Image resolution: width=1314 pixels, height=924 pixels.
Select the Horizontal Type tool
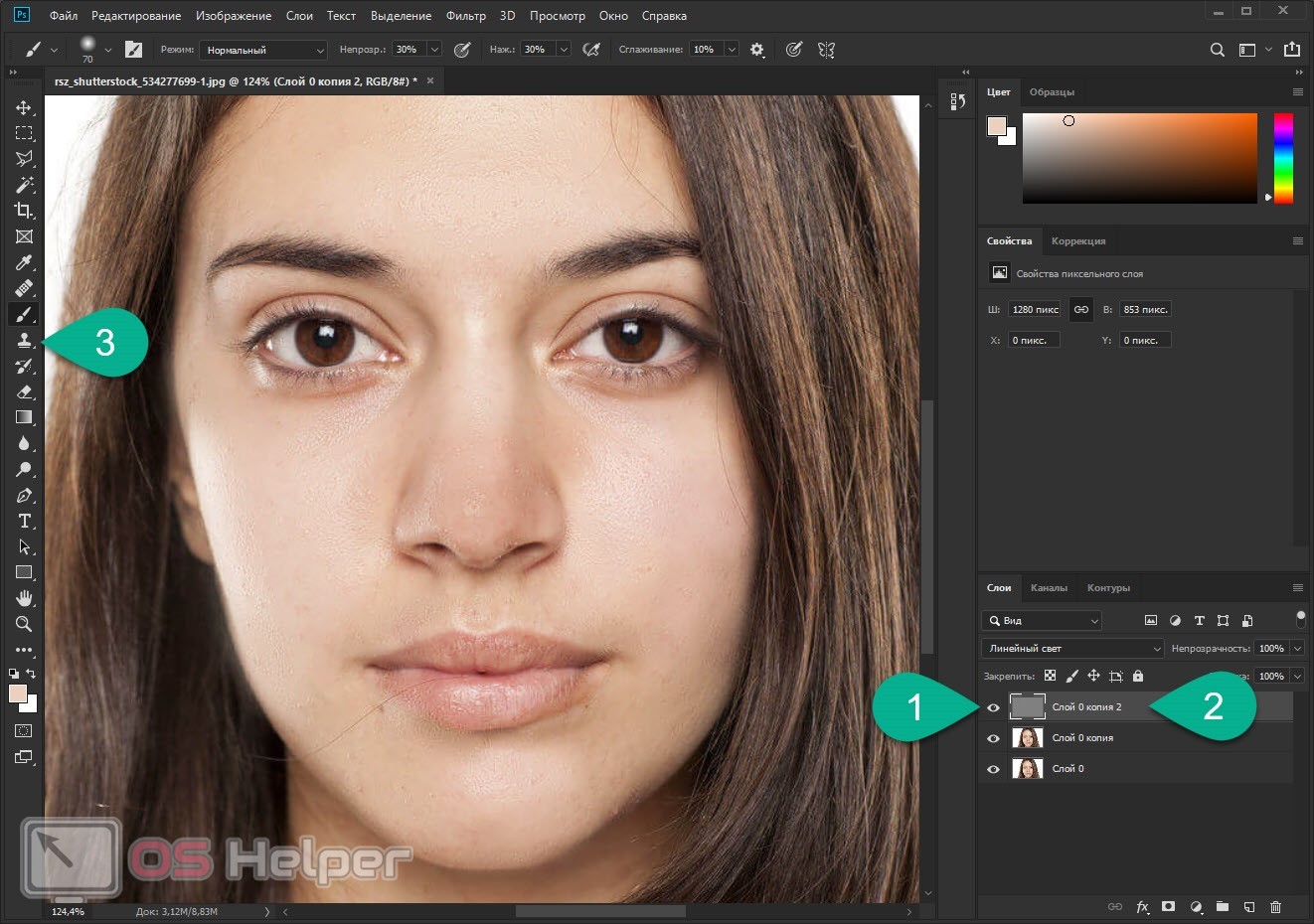24,521
